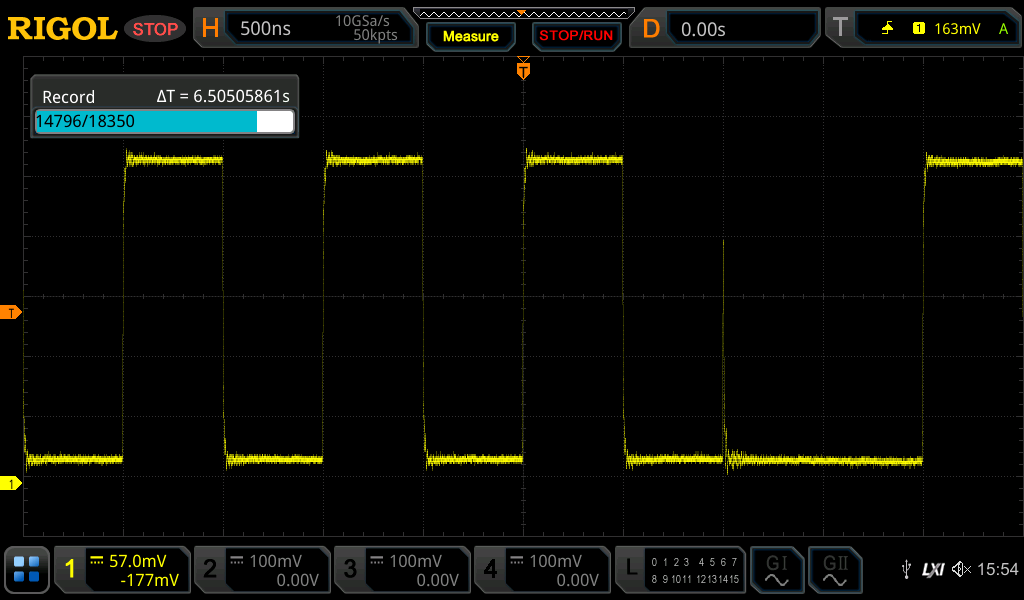The image size is (1024, 600).
Task: Toggle the STOP status indicator
Action: coord(154,28)
